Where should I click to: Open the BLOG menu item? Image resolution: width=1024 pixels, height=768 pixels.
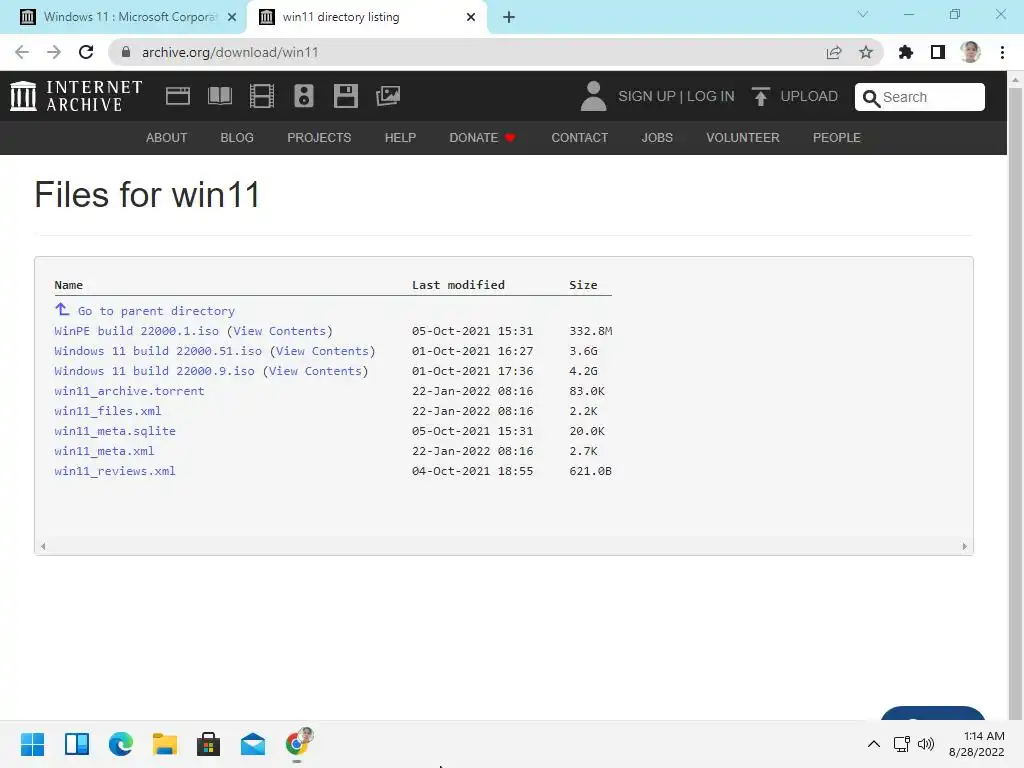pyautogui.click(x=237, y=138)
